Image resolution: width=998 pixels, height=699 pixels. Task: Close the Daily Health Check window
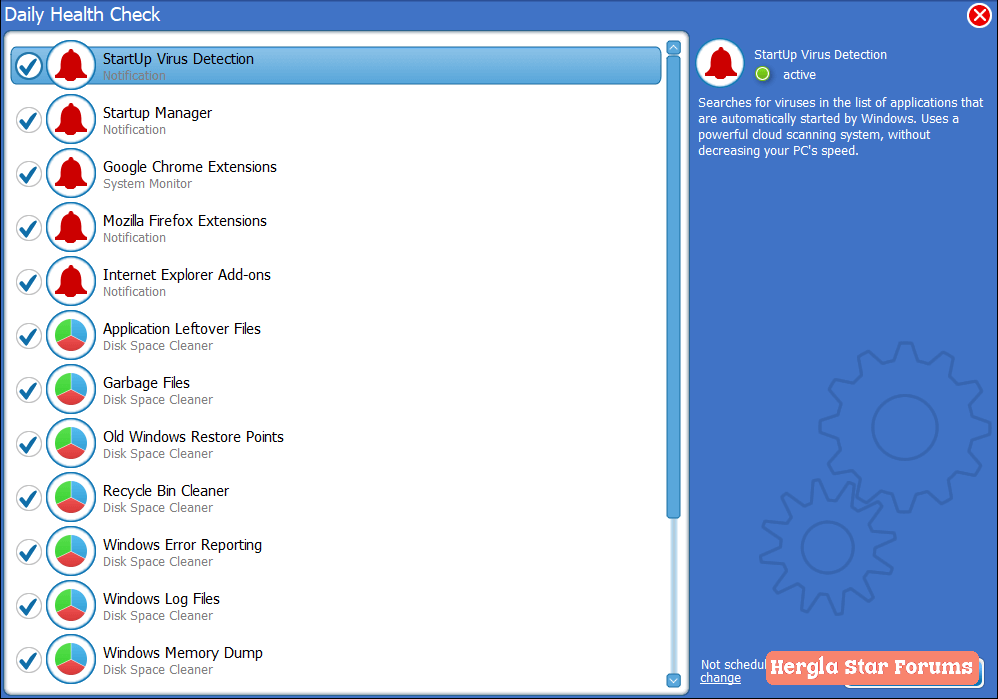tap(979, 16)
